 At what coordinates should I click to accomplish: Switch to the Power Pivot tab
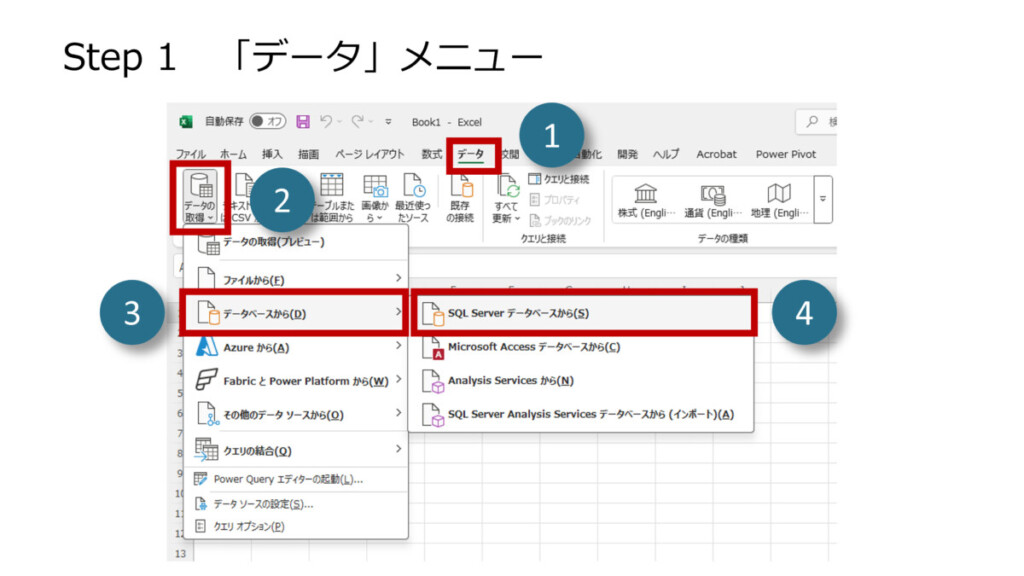(x=786, y=154)
